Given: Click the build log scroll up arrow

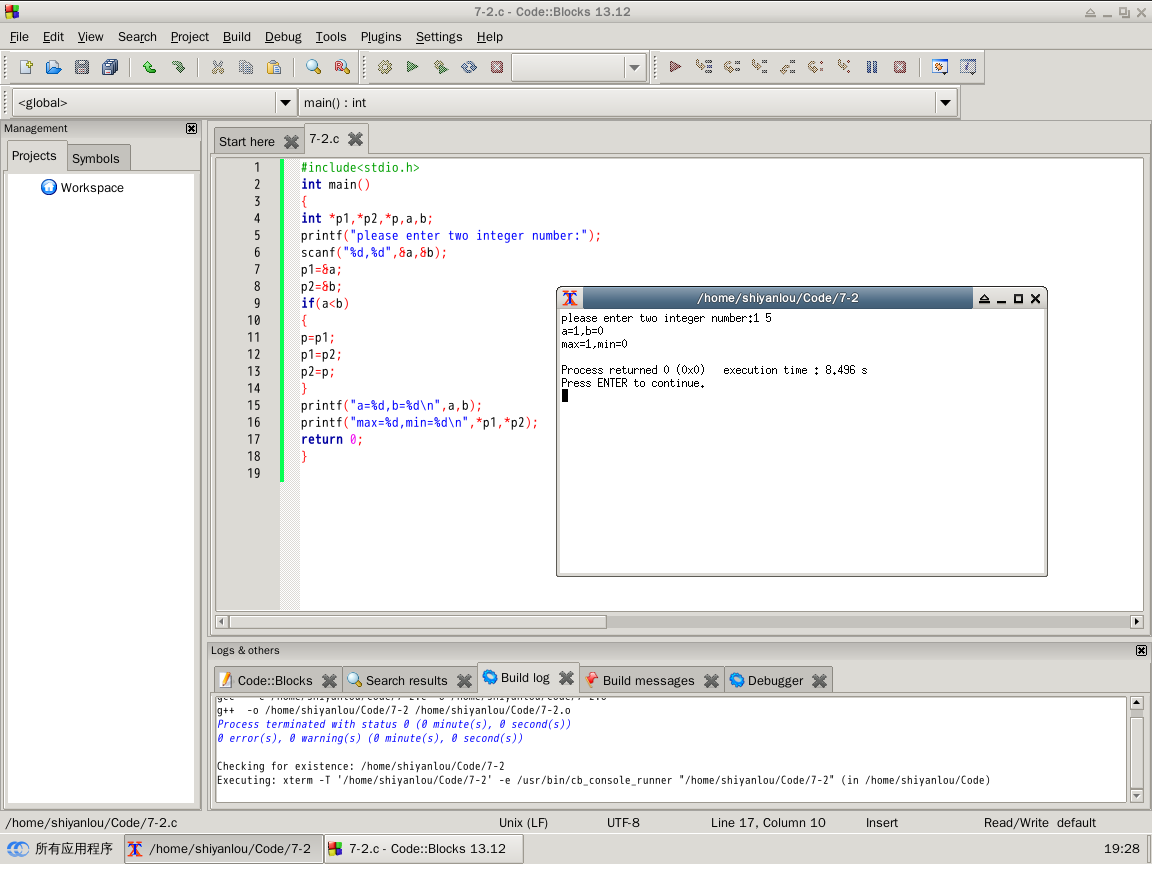Looking at the screenshot, I should (1137, 704).
